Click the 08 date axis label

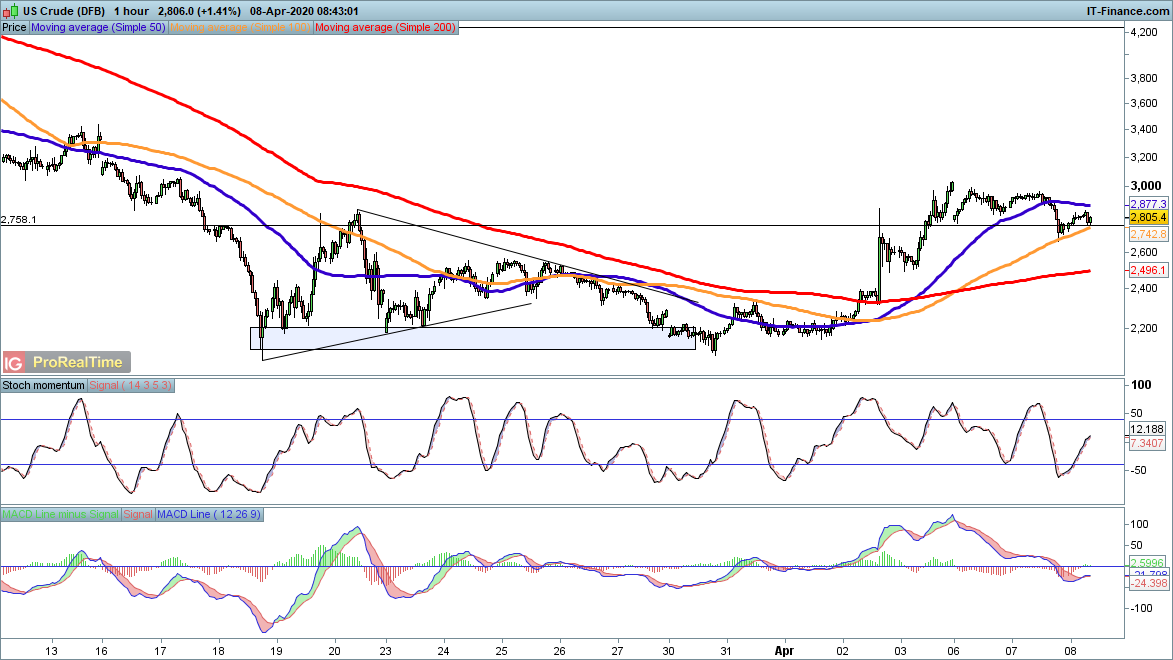[x=1070, y=650]
